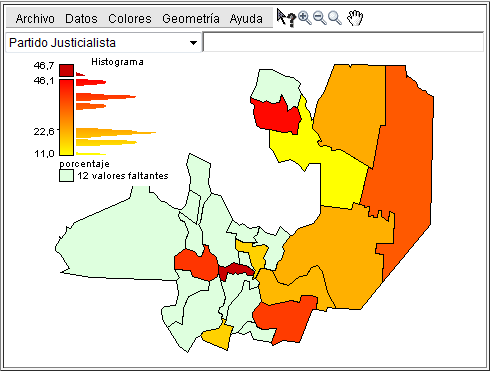This screenshot has width=490, height=371.
Task: Click the missing values legend swatch
Action: [x=66, y=176]
